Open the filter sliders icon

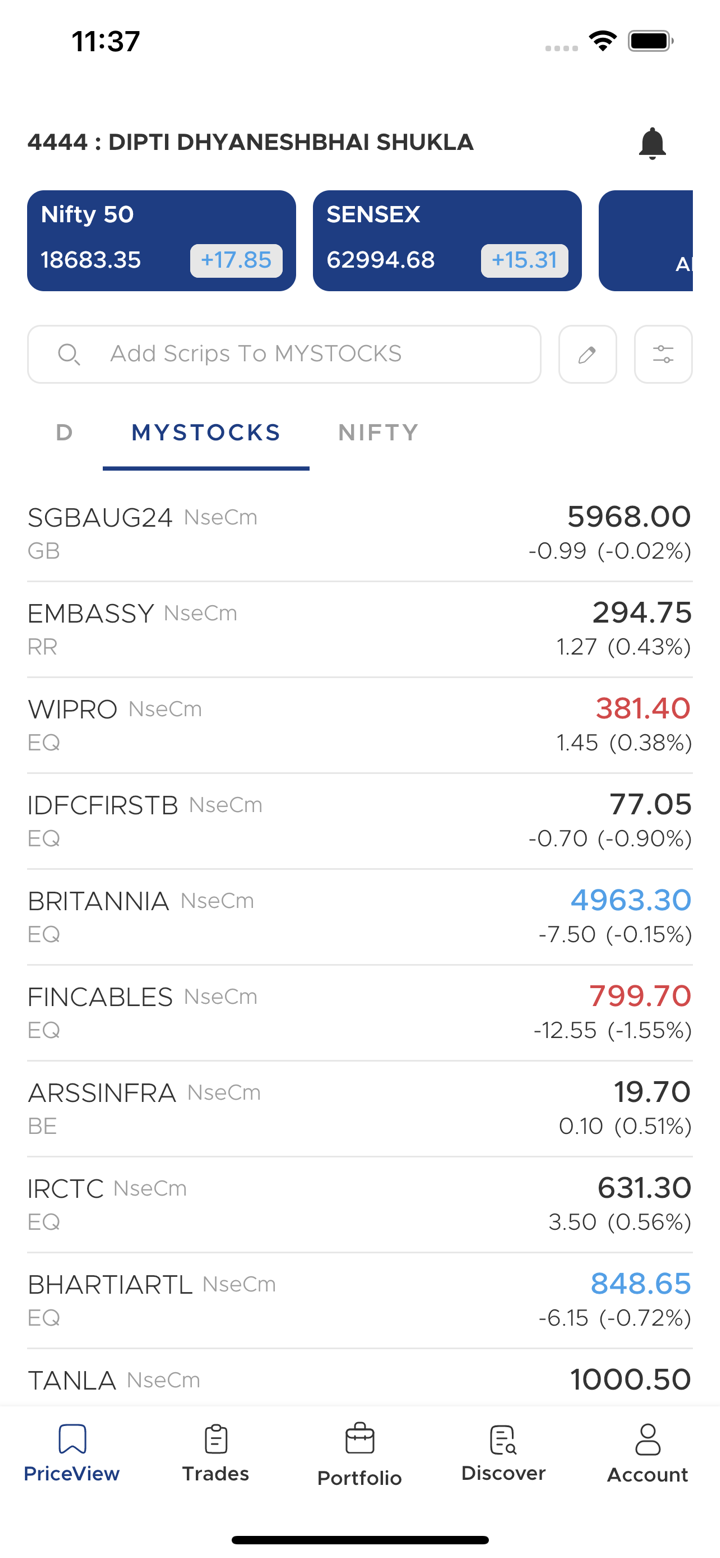click(663, 354)
